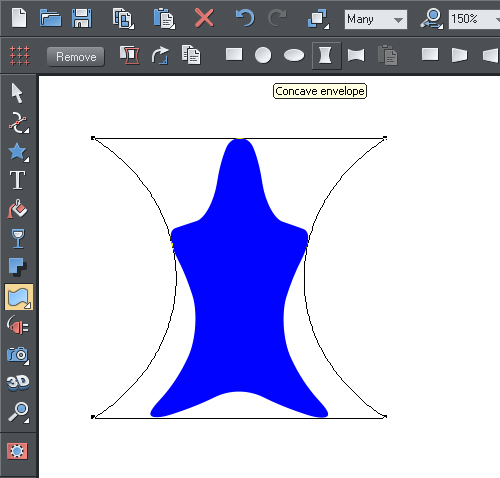The width and height of the screenshot is (500, 478).
Task: Pick the Fill tool paint bucket
Action: 17,209
